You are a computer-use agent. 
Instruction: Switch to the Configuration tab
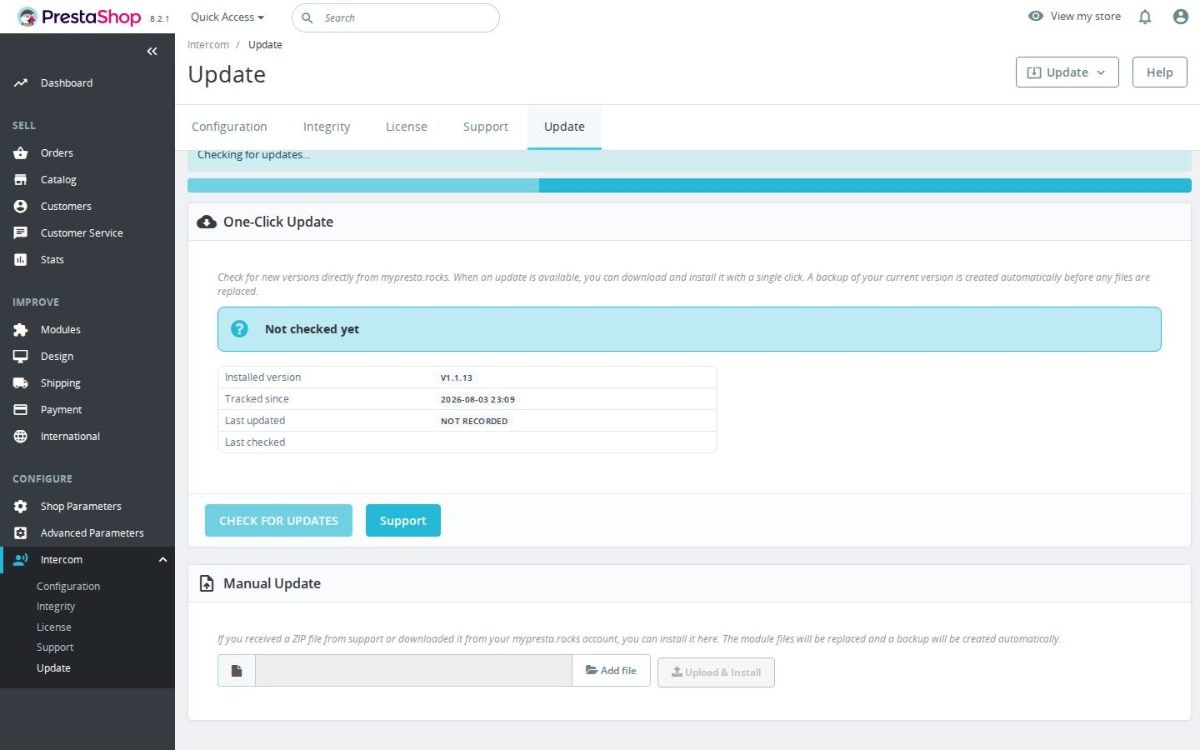click(x=229, y=127)
